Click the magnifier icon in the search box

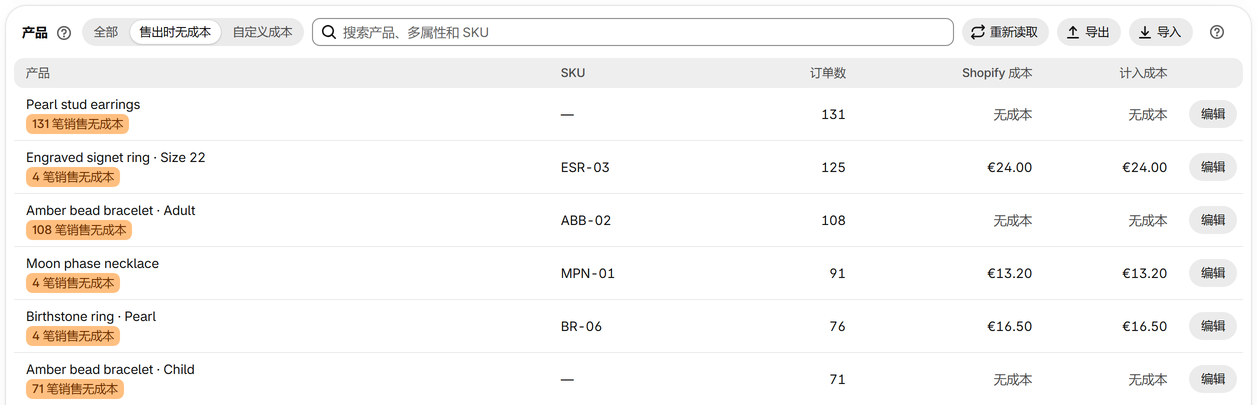(x=329, y=32)
